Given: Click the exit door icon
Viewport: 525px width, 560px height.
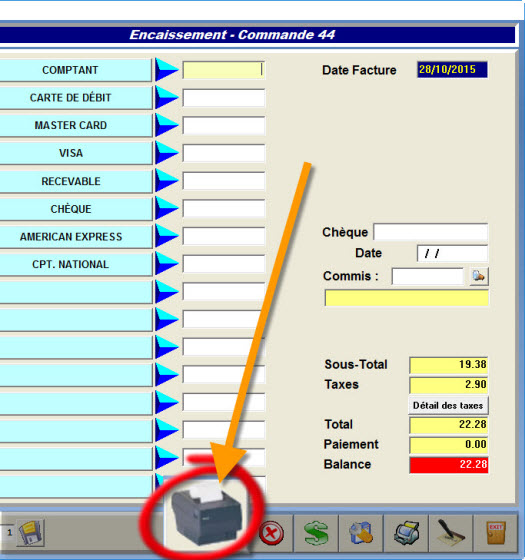Looking at the screenshot, I should [496, 533].
